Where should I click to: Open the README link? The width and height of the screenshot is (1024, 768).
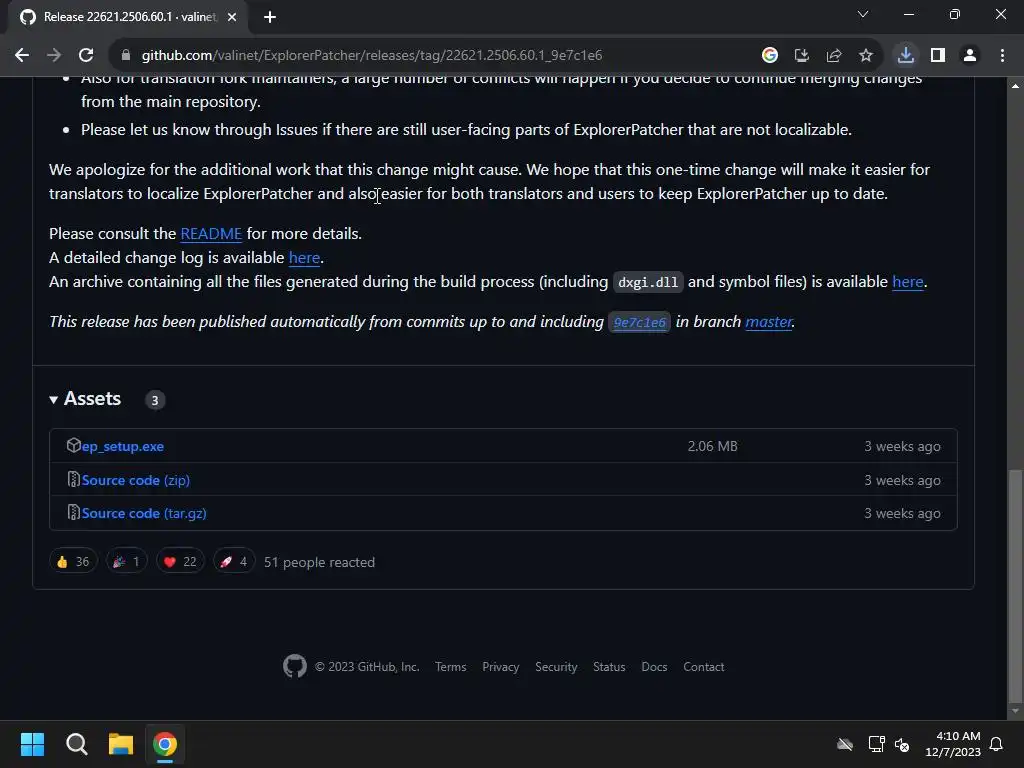pos(211,234)
